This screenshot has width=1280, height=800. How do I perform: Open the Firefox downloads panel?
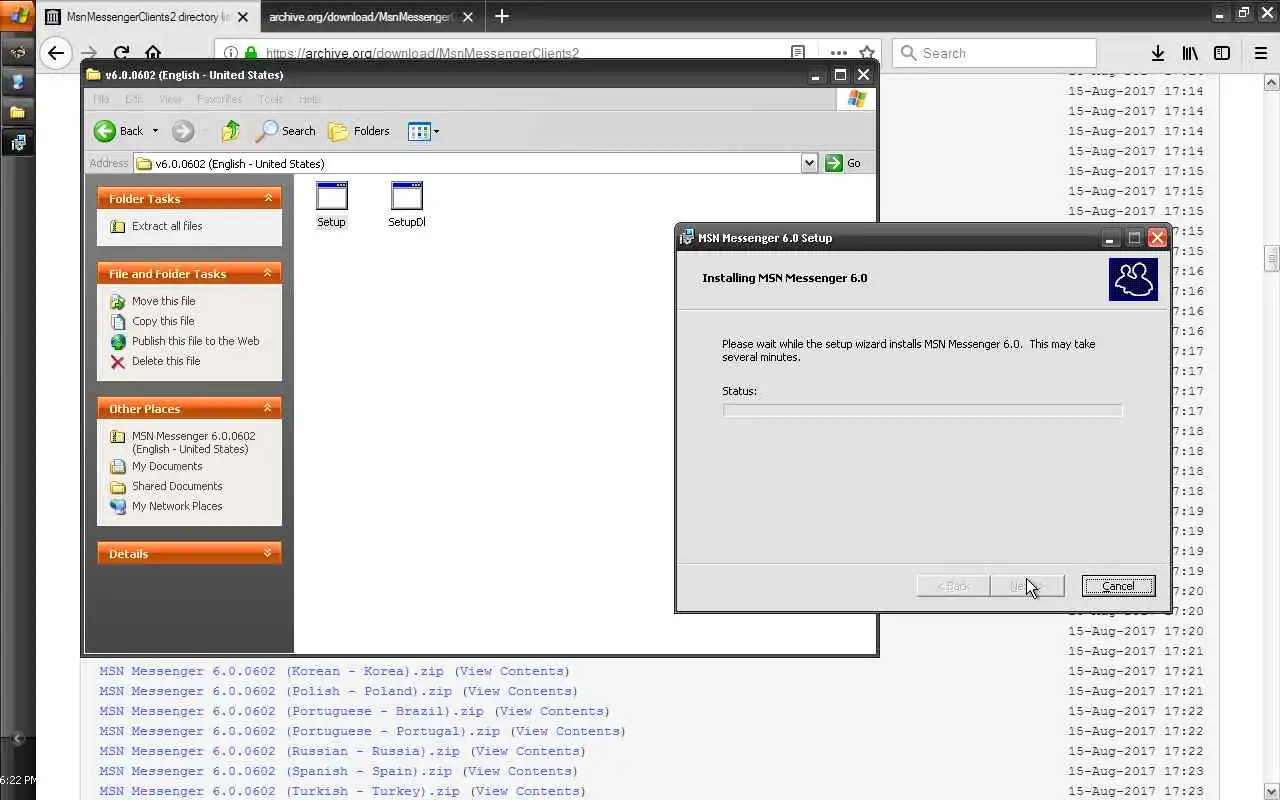1157,53
